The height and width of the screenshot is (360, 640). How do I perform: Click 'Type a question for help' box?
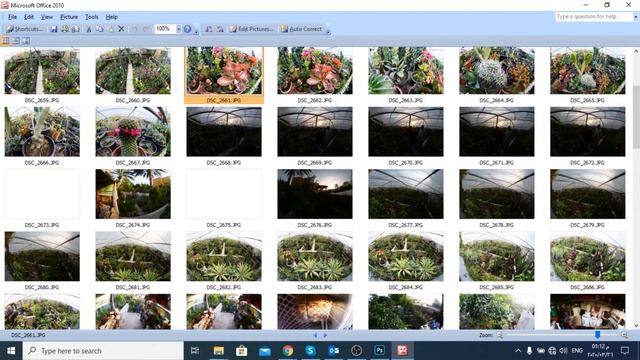coord(593,17)
